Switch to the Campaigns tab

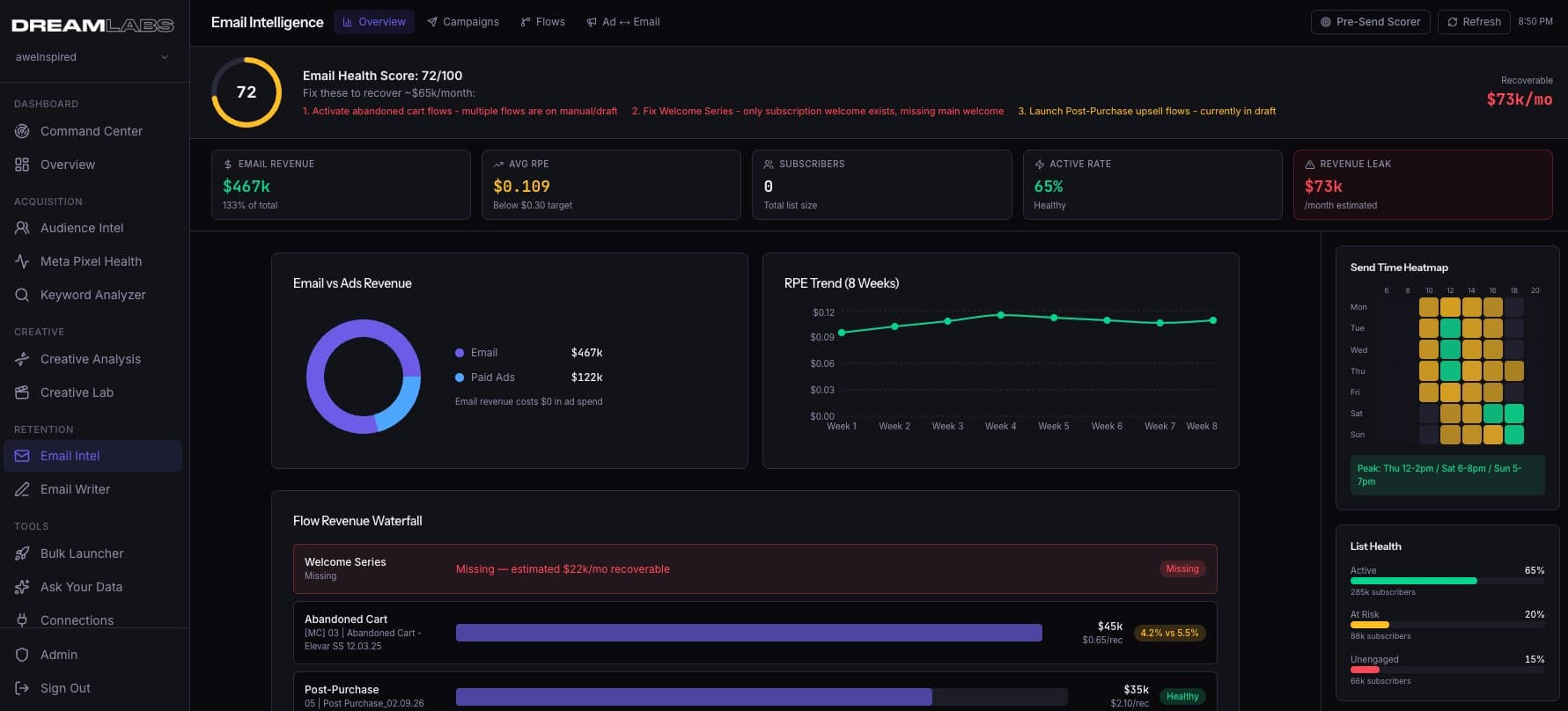463,22
